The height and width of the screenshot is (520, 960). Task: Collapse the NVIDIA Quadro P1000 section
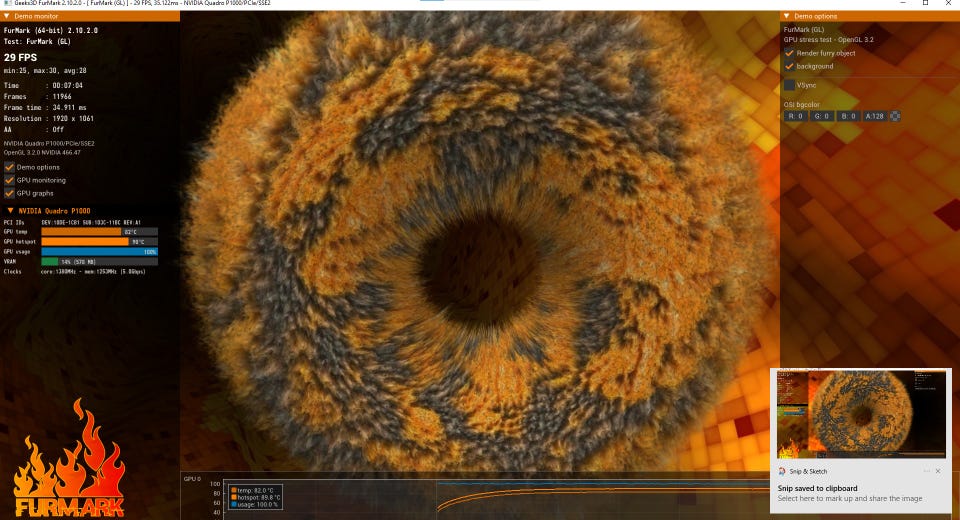point(10,211)
